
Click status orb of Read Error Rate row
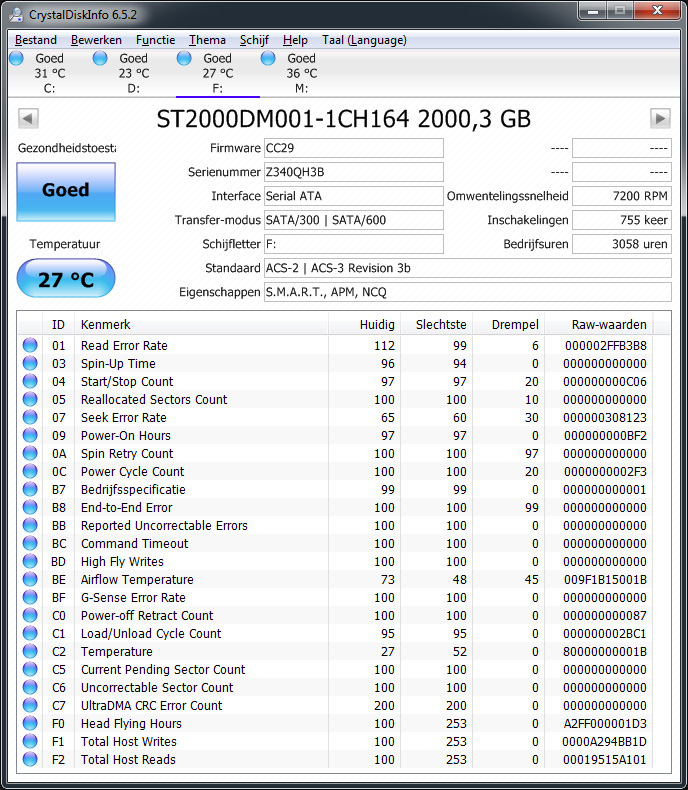(x=30, y=345)
